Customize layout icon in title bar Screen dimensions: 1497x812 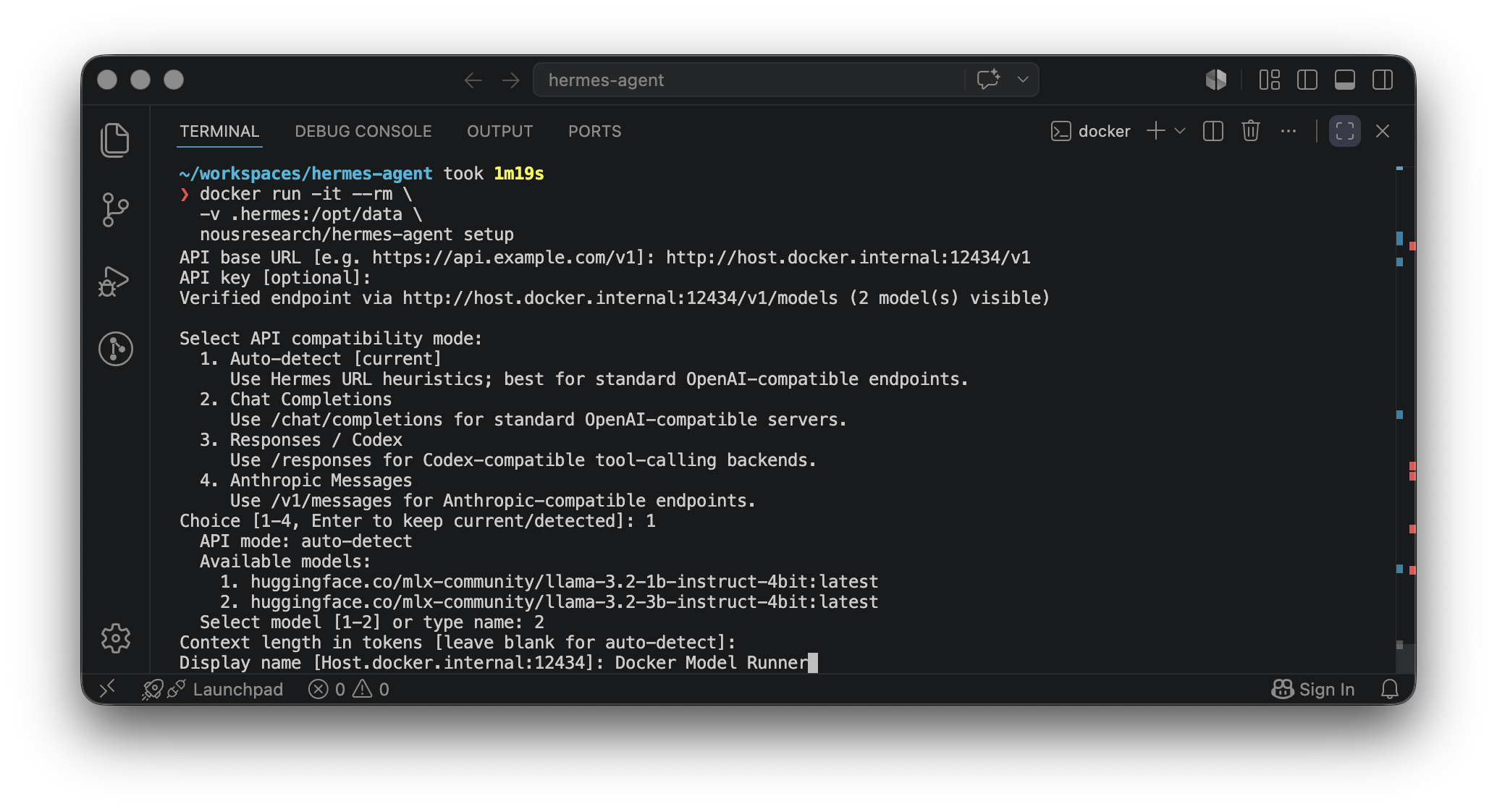[1270, 80]
